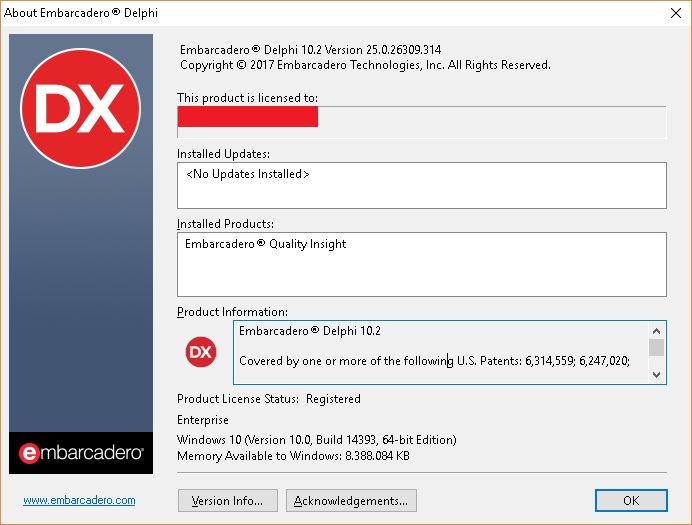Click the "Enterprise" edition label

203,420
